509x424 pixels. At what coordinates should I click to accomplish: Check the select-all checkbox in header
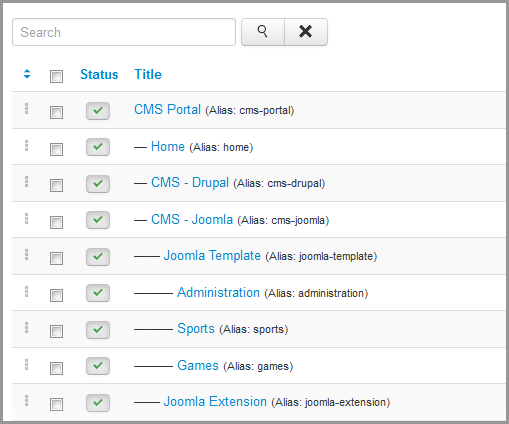56,76
